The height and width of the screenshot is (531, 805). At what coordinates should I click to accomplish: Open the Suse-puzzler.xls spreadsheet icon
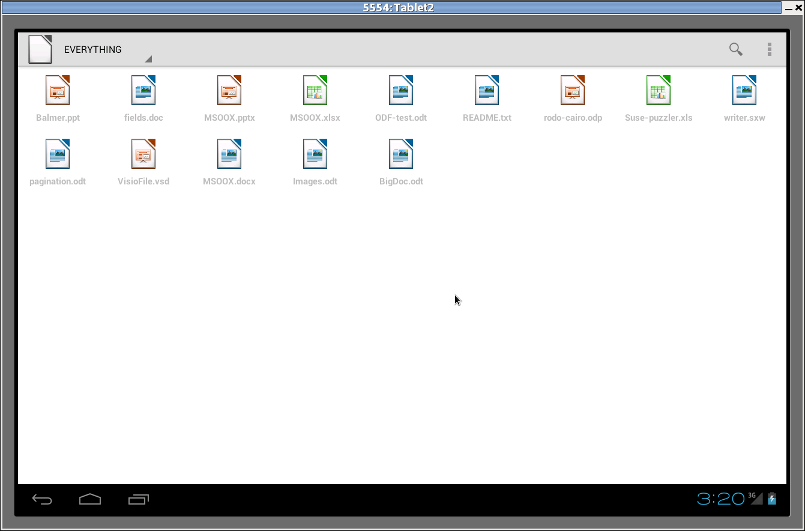(x=658, y=90)
